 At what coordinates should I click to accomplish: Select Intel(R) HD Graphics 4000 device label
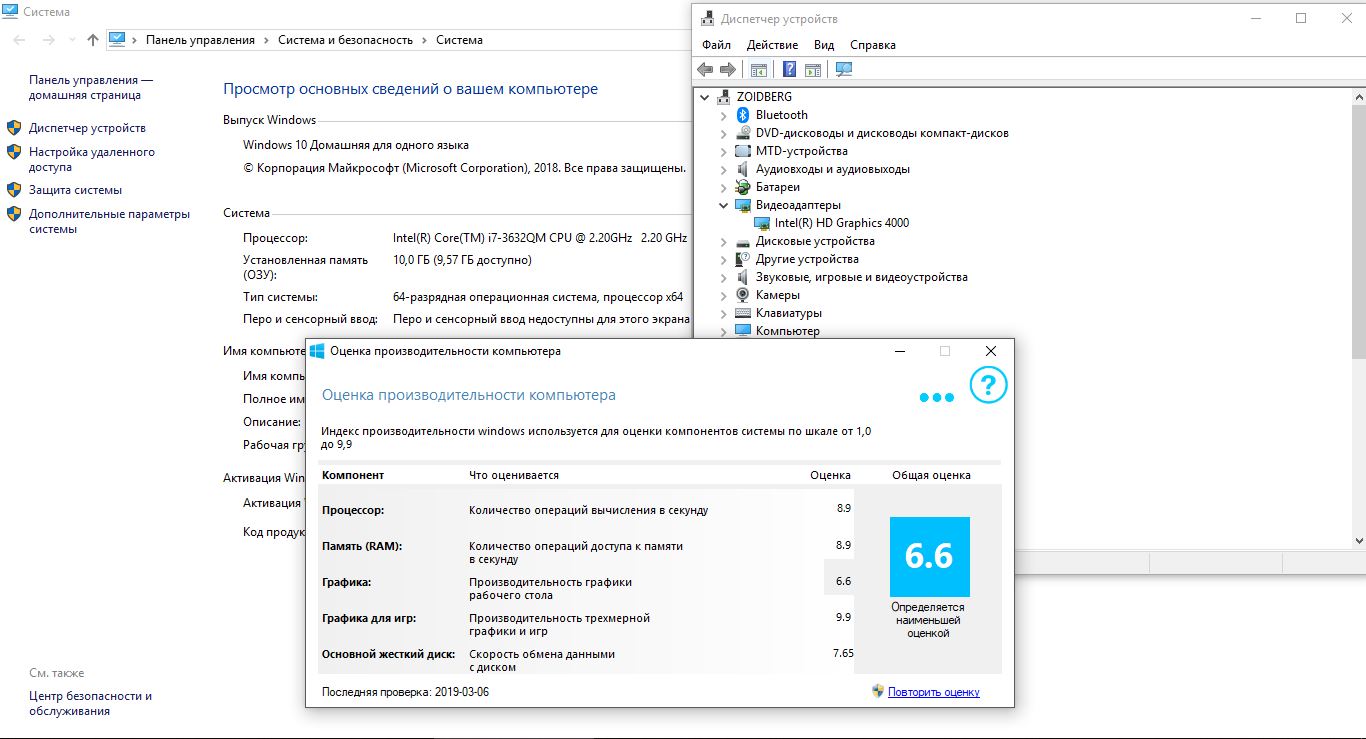tap(842, 223)
